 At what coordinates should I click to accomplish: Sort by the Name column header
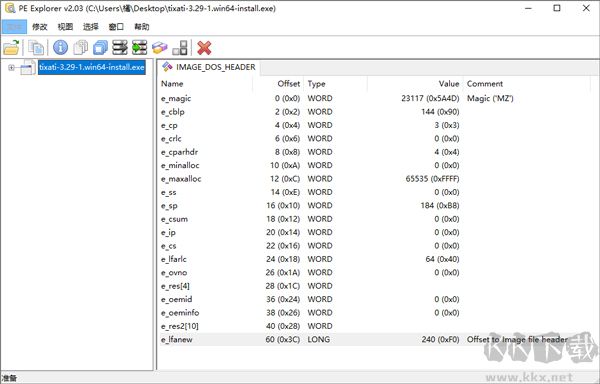pyautogui.click(x=205, y=84)
